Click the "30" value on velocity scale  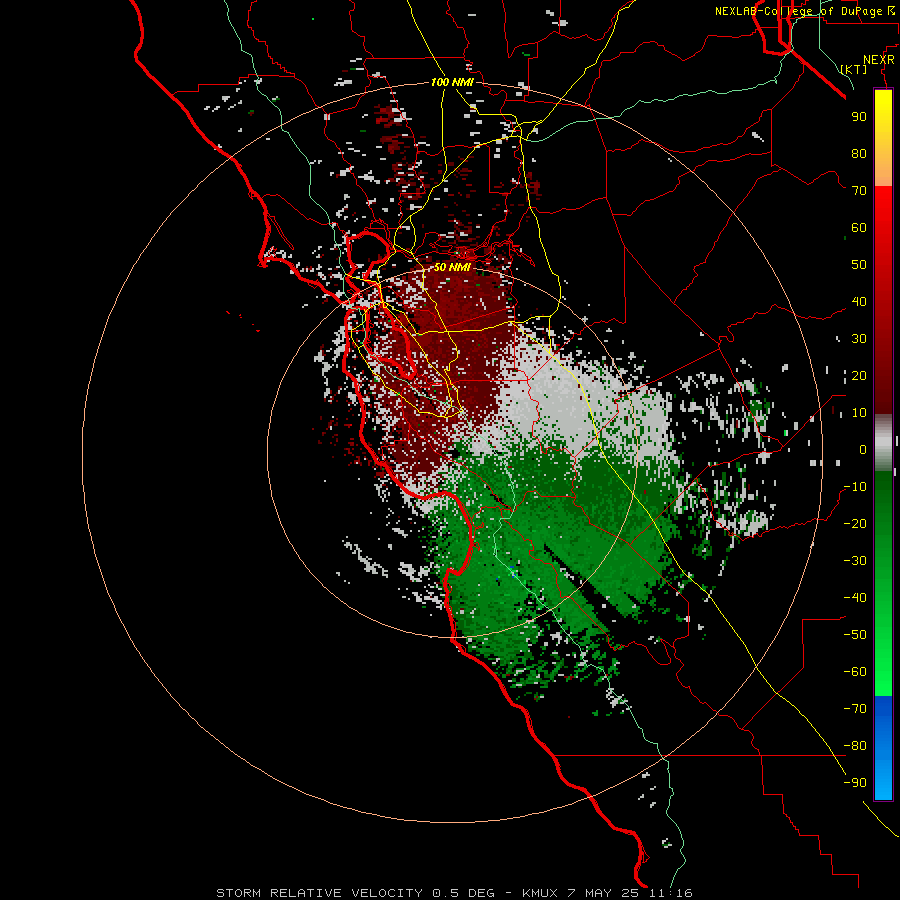[x=859, y=339]
